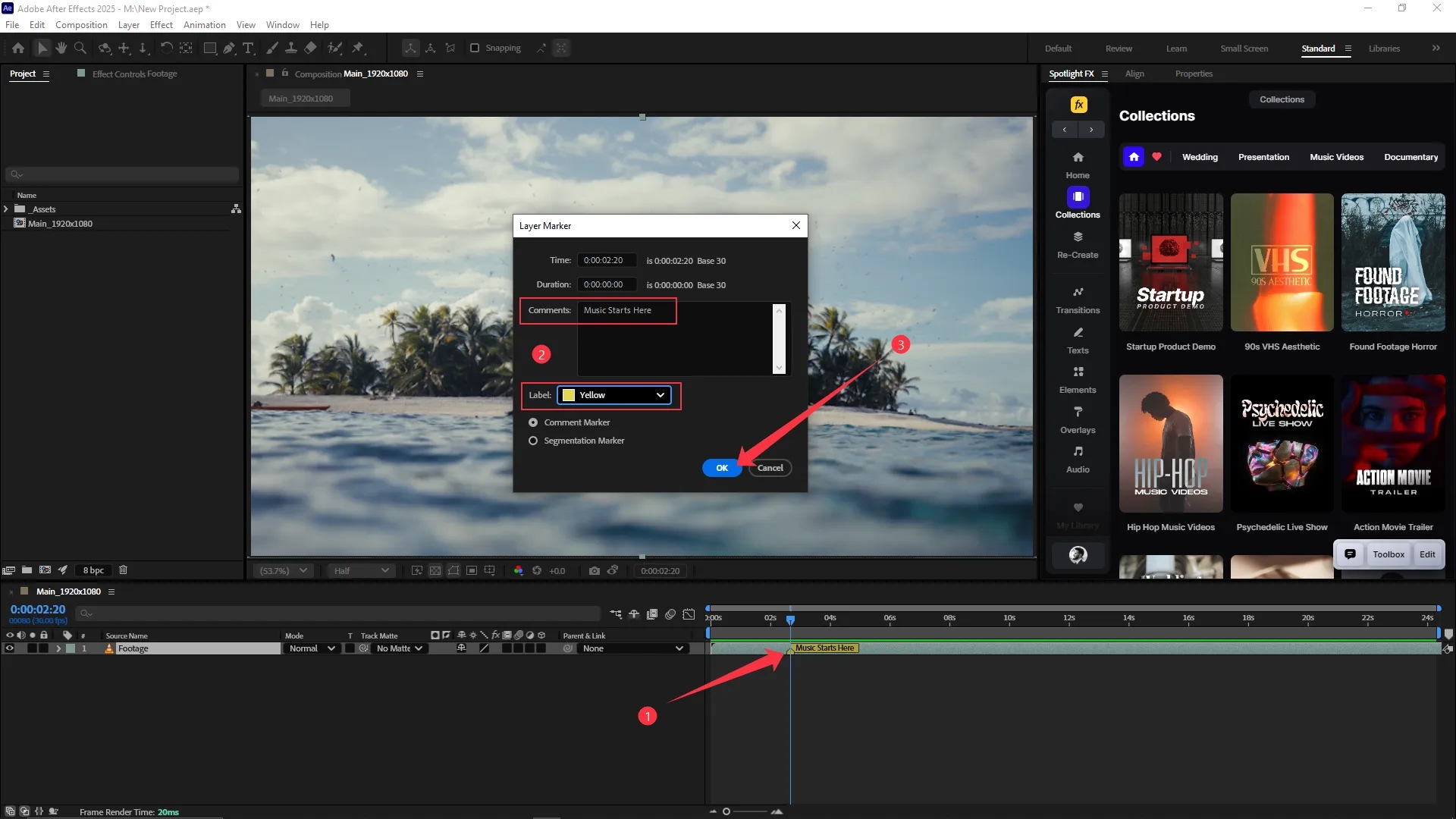The image size is (1456, 819).
Task: Select the Rotation tool
Action: pos(166,48)
